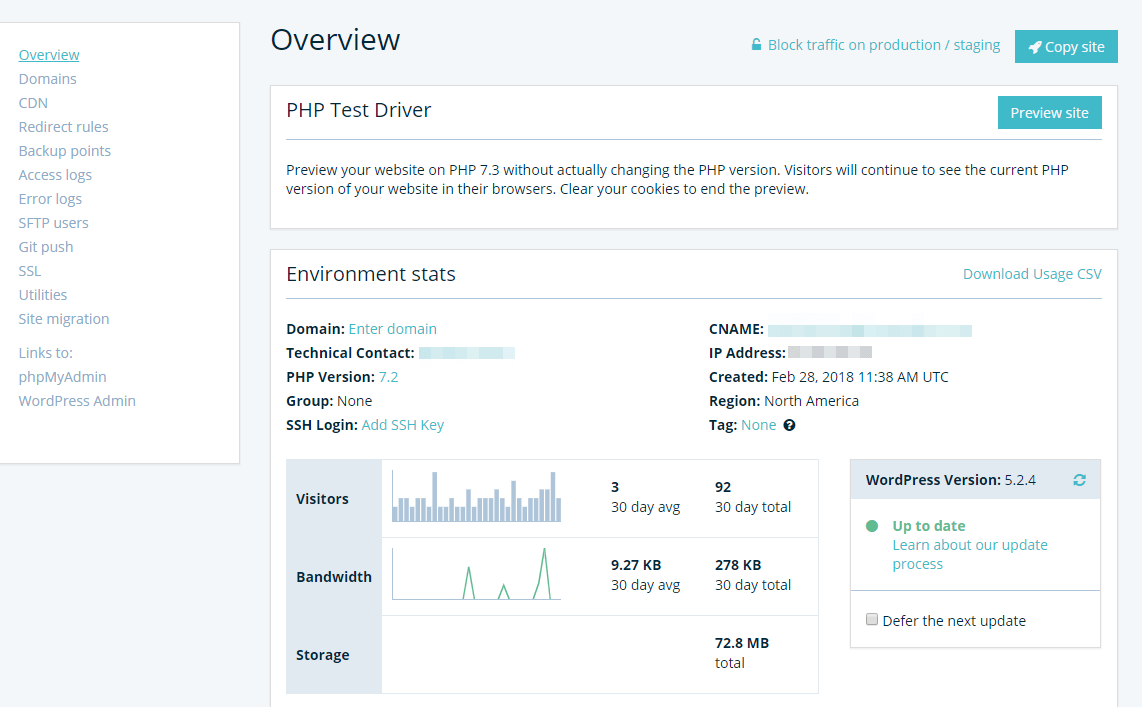The image size is (1142, 707).
Task: Click the 72.8 MB storage total
Action: click(x=741, y=643)
